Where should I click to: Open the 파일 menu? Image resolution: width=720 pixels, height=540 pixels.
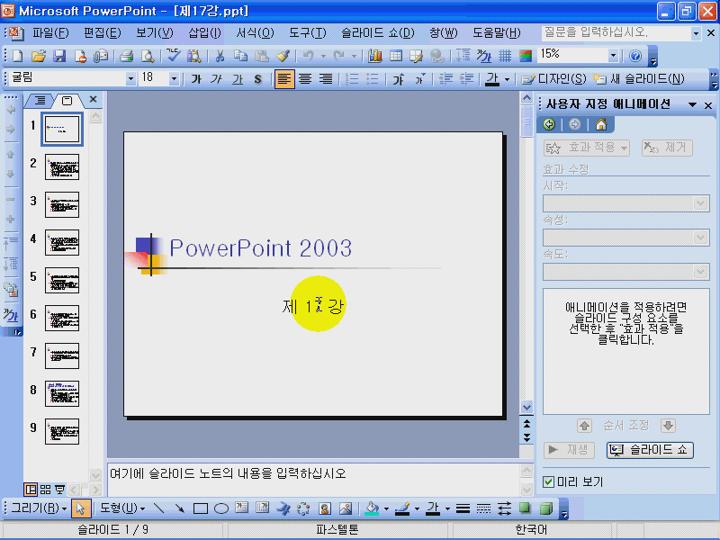[x=51, y=33]
